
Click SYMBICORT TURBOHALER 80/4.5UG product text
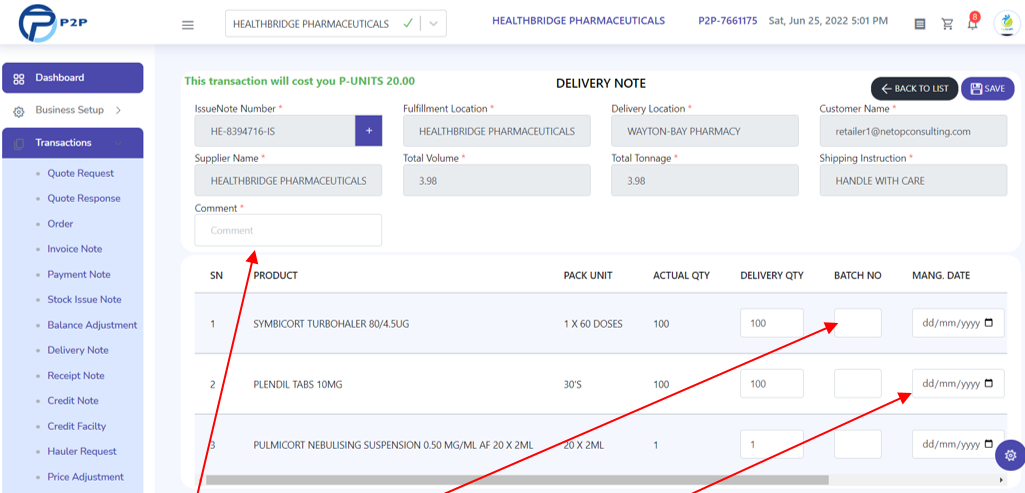331,324
